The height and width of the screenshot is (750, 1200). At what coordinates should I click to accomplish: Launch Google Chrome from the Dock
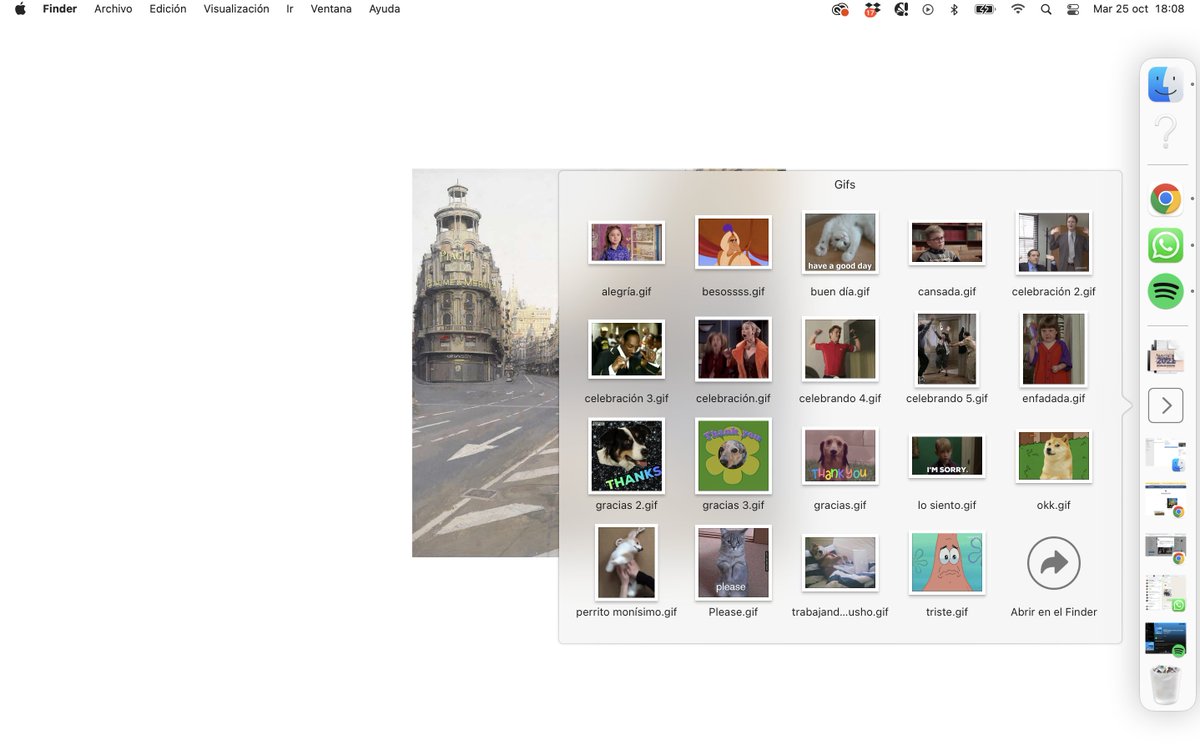[x=1166, y=199]
